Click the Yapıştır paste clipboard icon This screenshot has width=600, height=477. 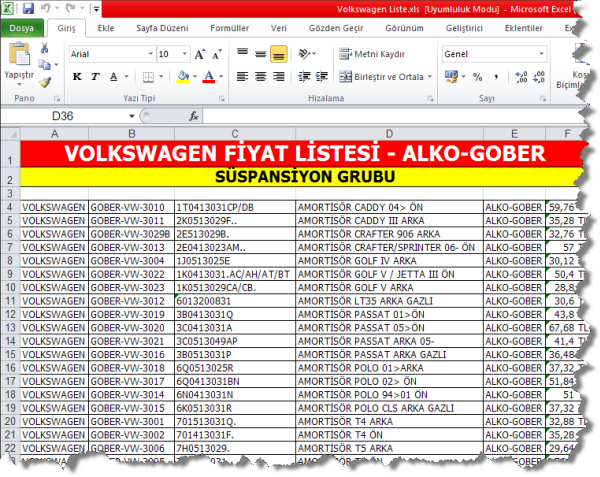19,54
